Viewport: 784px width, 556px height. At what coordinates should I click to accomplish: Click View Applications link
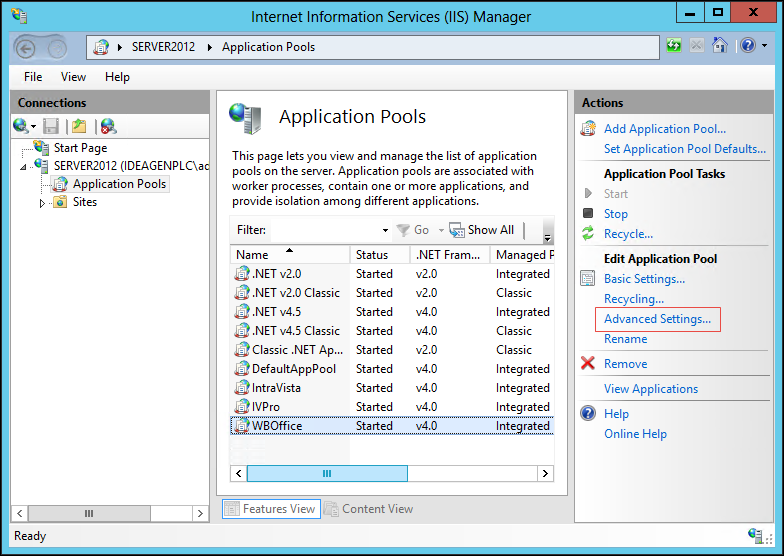pos(650,389)
